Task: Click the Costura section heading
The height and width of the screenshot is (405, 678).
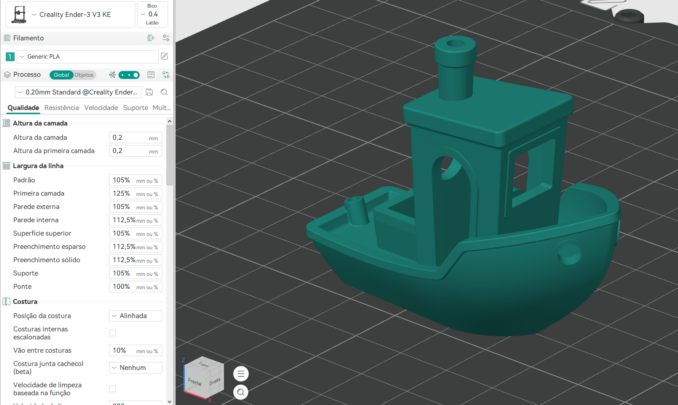Action: [x=25, y=301]
